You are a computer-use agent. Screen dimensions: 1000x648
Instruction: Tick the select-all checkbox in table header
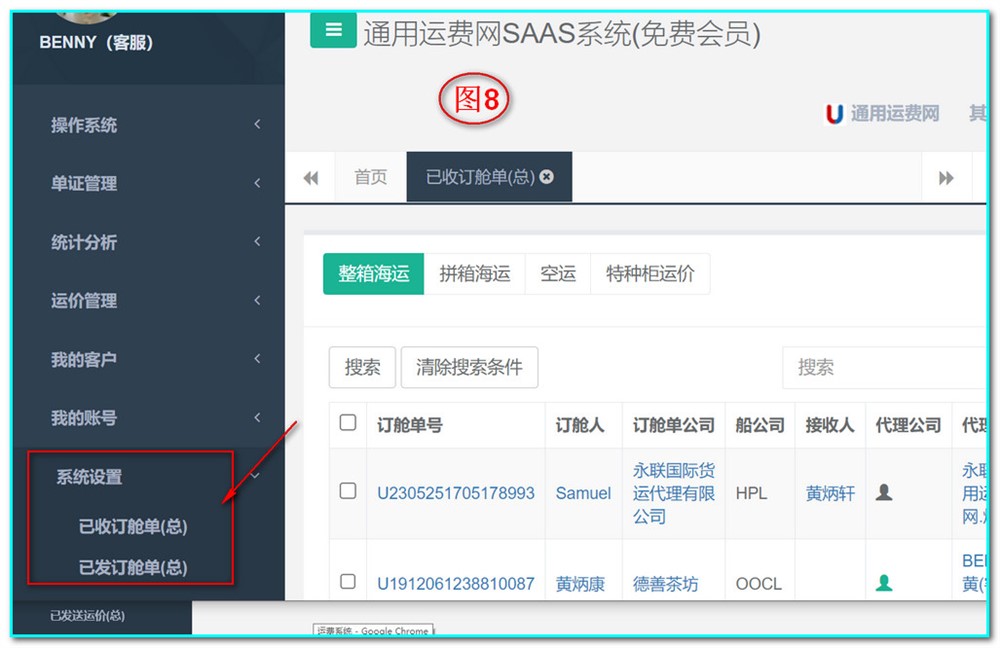[348, 423]
